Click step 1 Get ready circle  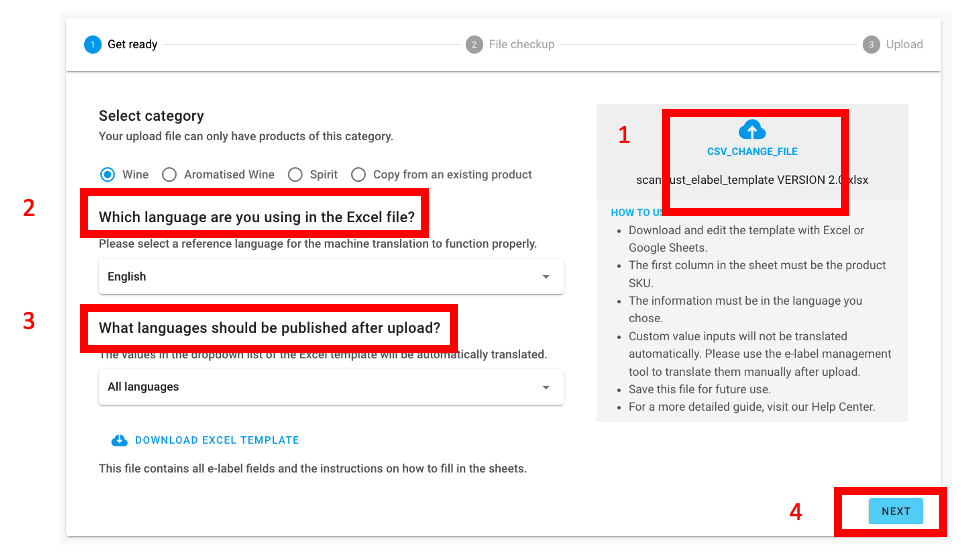(x=93, y=44)
